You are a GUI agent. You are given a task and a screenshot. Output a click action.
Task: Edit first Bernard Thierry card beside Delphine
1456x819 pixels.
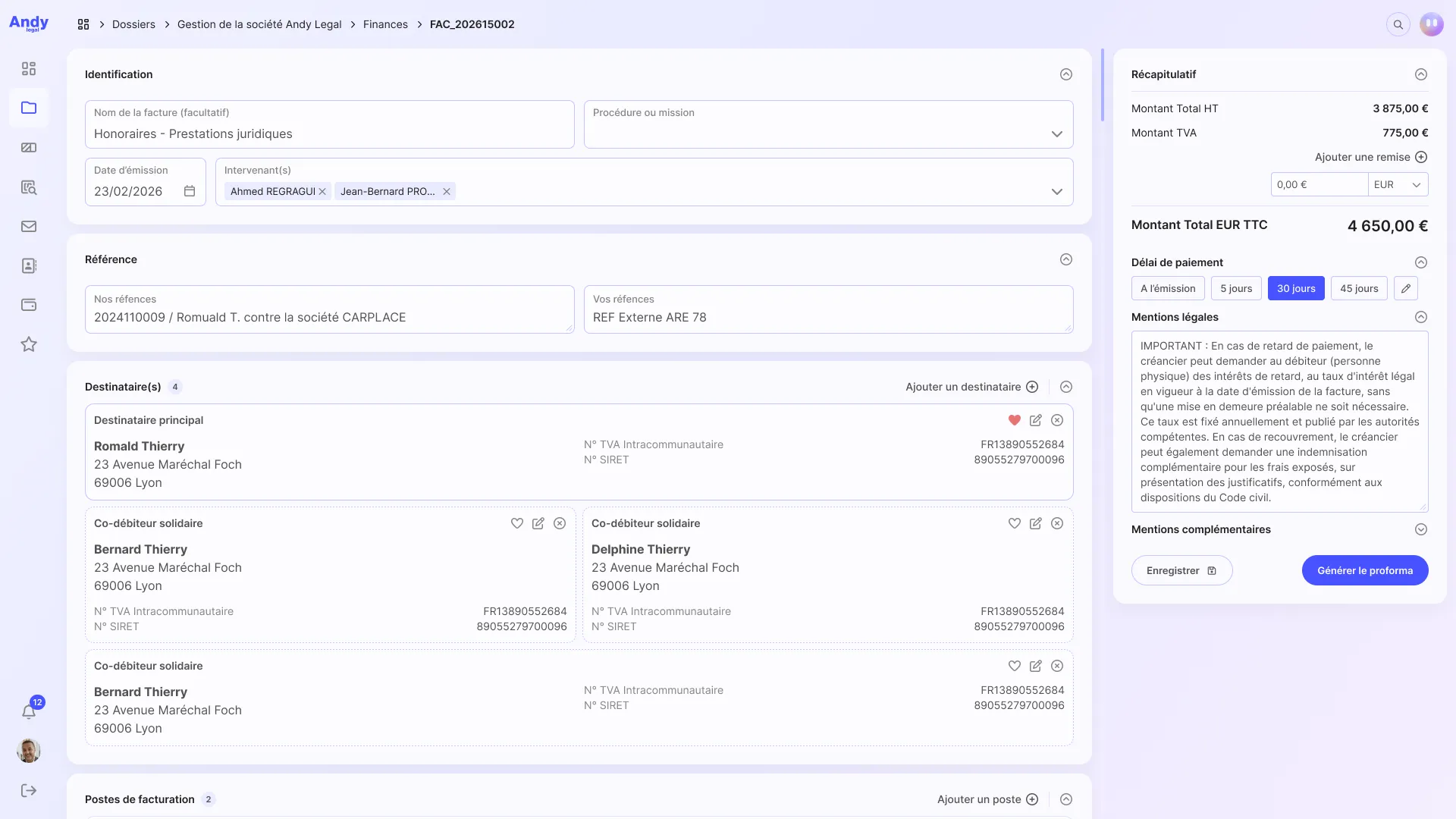click(538, 523)
